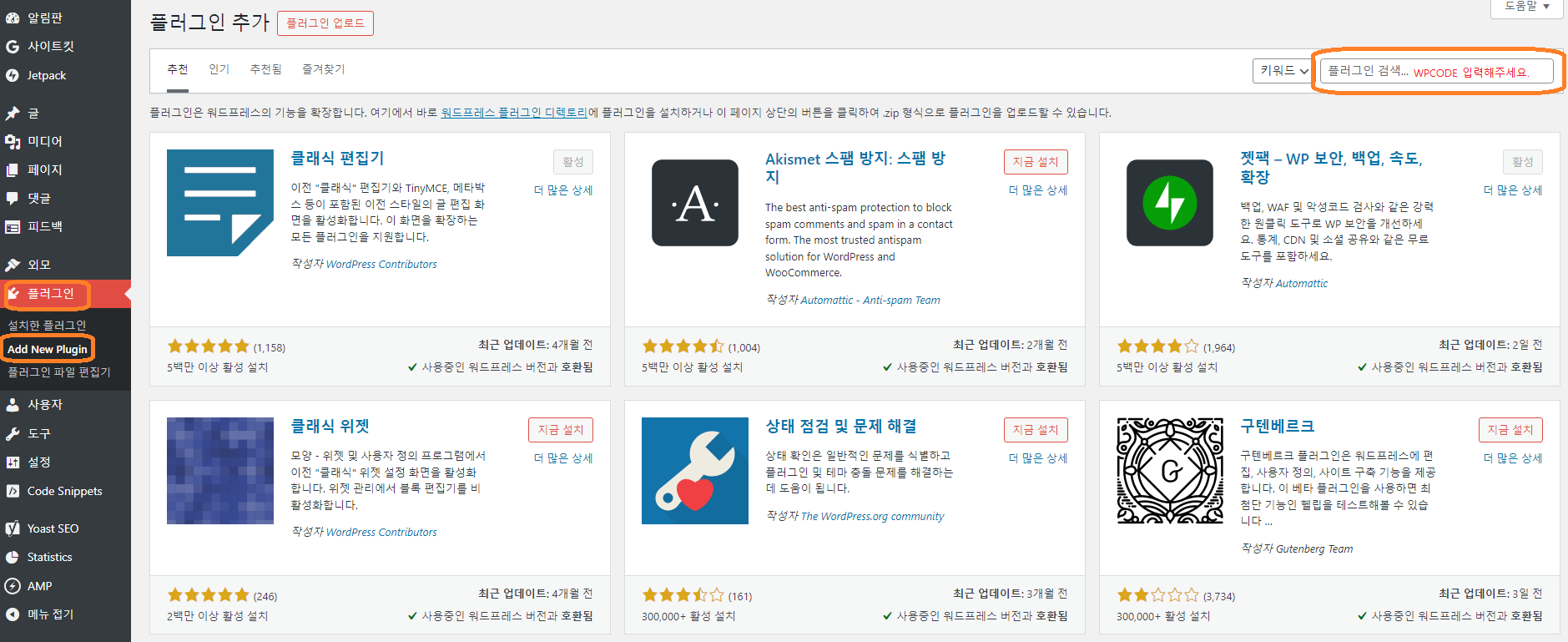Open Gutenberg Team author link
The image size is (1568, 642).
click(1314, 549)
